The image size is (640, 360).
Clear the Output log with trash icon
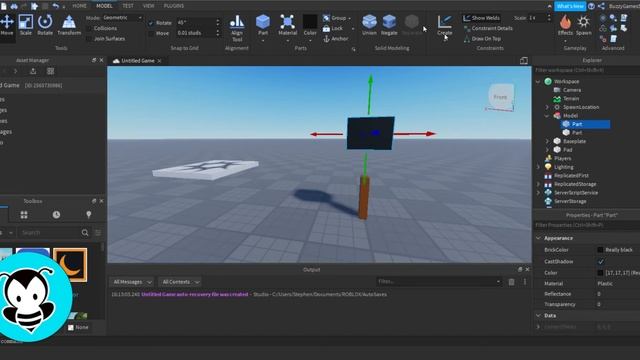click(511, 282)
